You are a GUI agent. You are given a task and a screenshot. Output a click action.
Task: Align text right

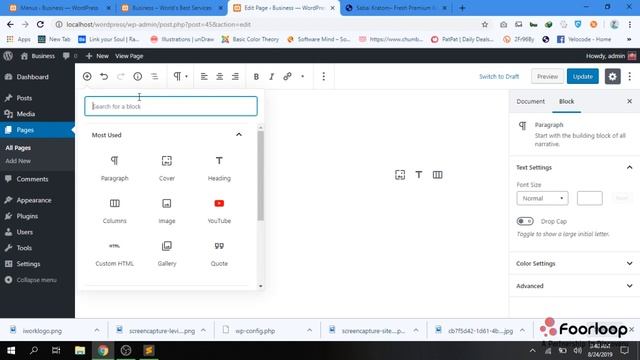click(236, 76)
